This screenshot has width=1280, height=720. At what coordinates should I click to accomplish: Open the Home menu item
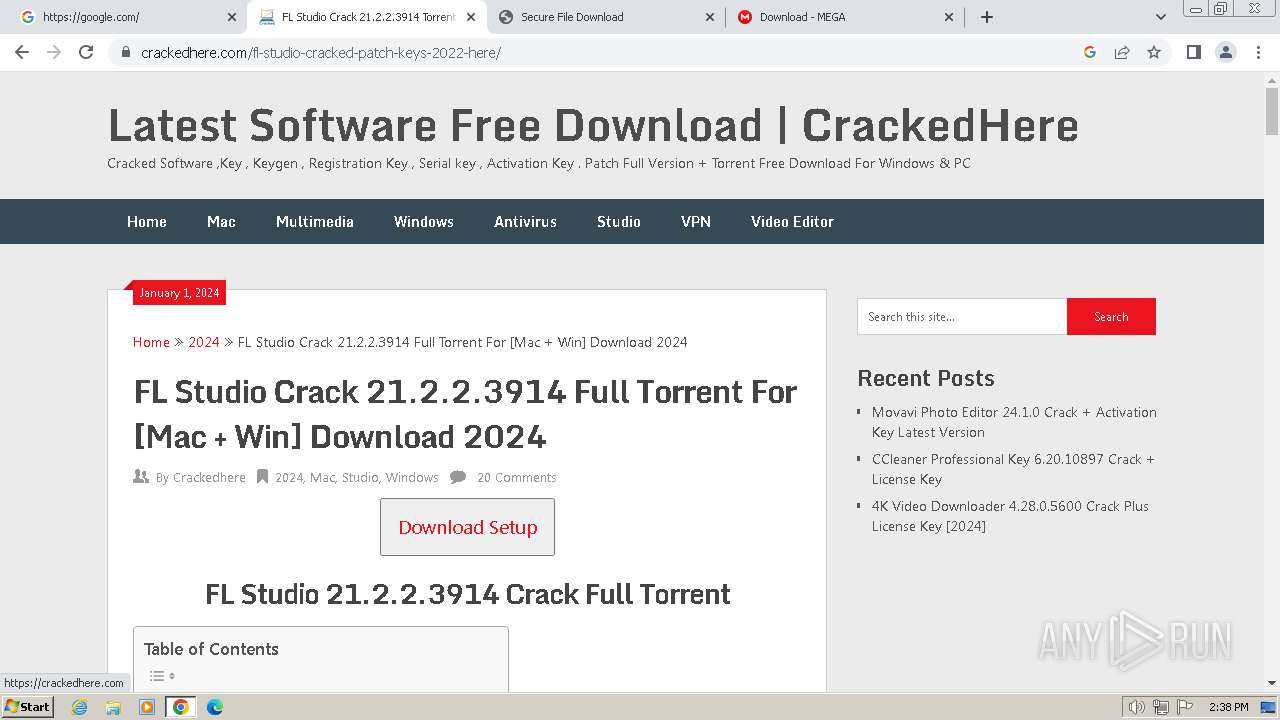coord(147,222)
